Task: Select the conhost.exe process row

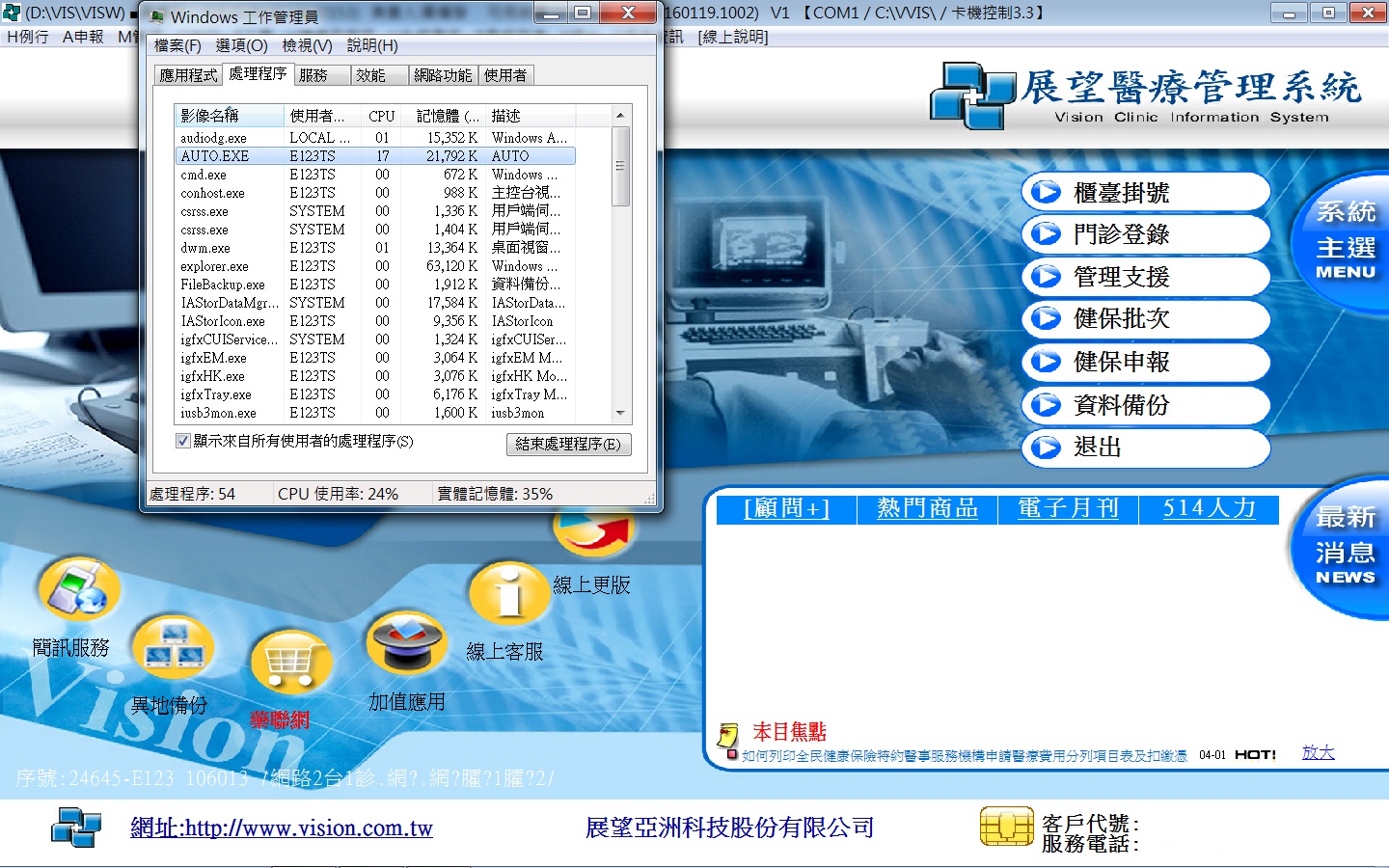Action: coord(375,193)
